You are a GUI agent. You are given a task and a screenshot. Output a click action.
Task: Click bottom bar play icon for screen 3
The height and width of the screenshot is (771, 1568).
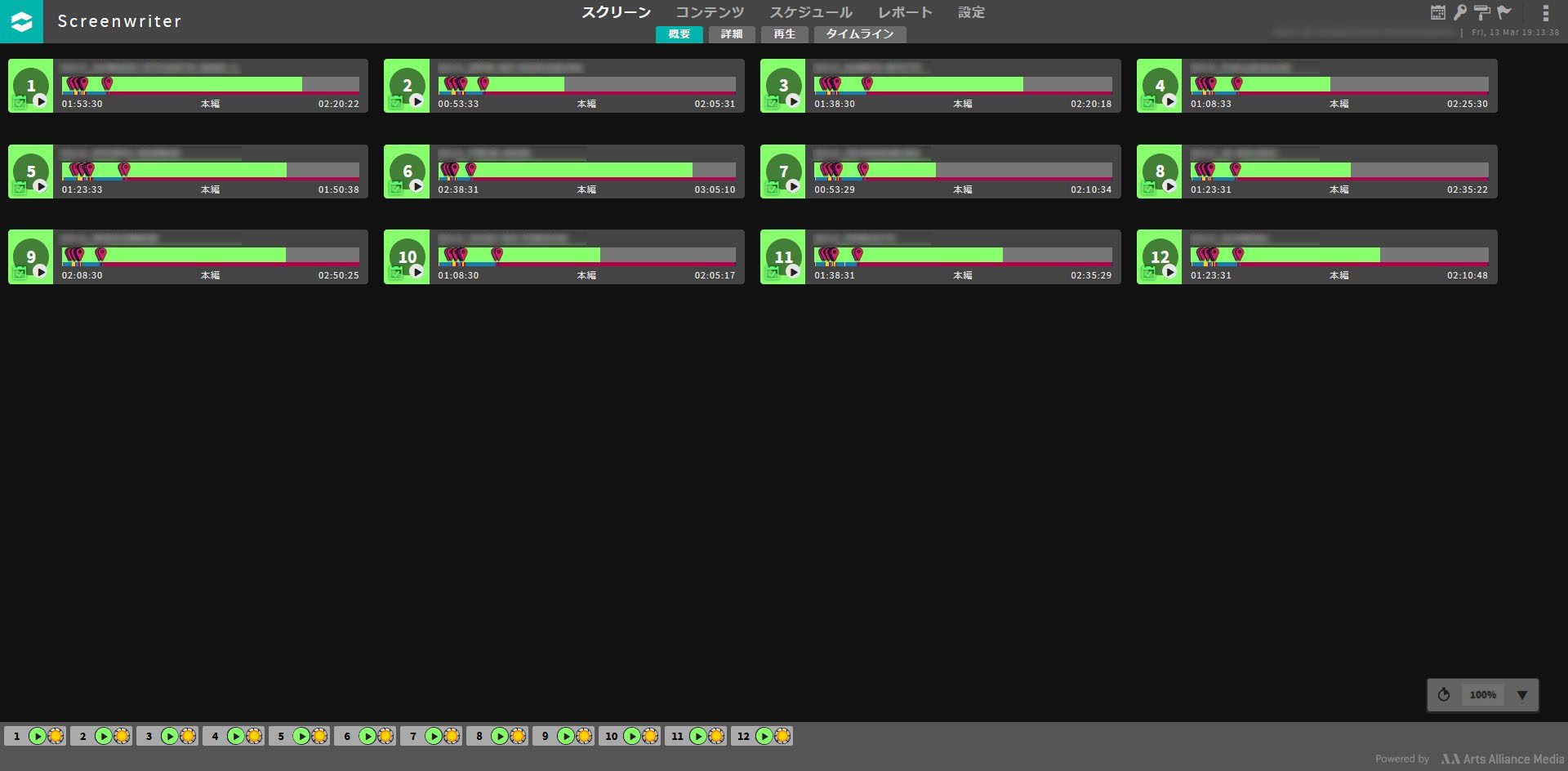click(170, 736)
